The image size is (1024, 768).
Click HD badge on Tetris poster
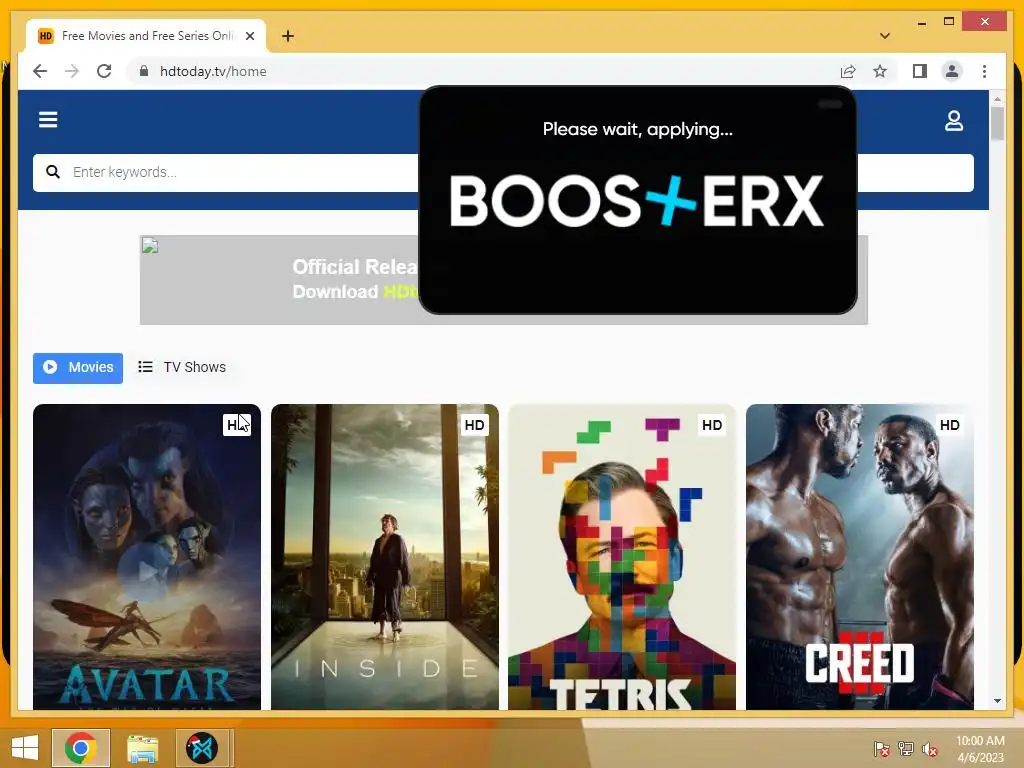pyautogui.click(x=712, y=425)
